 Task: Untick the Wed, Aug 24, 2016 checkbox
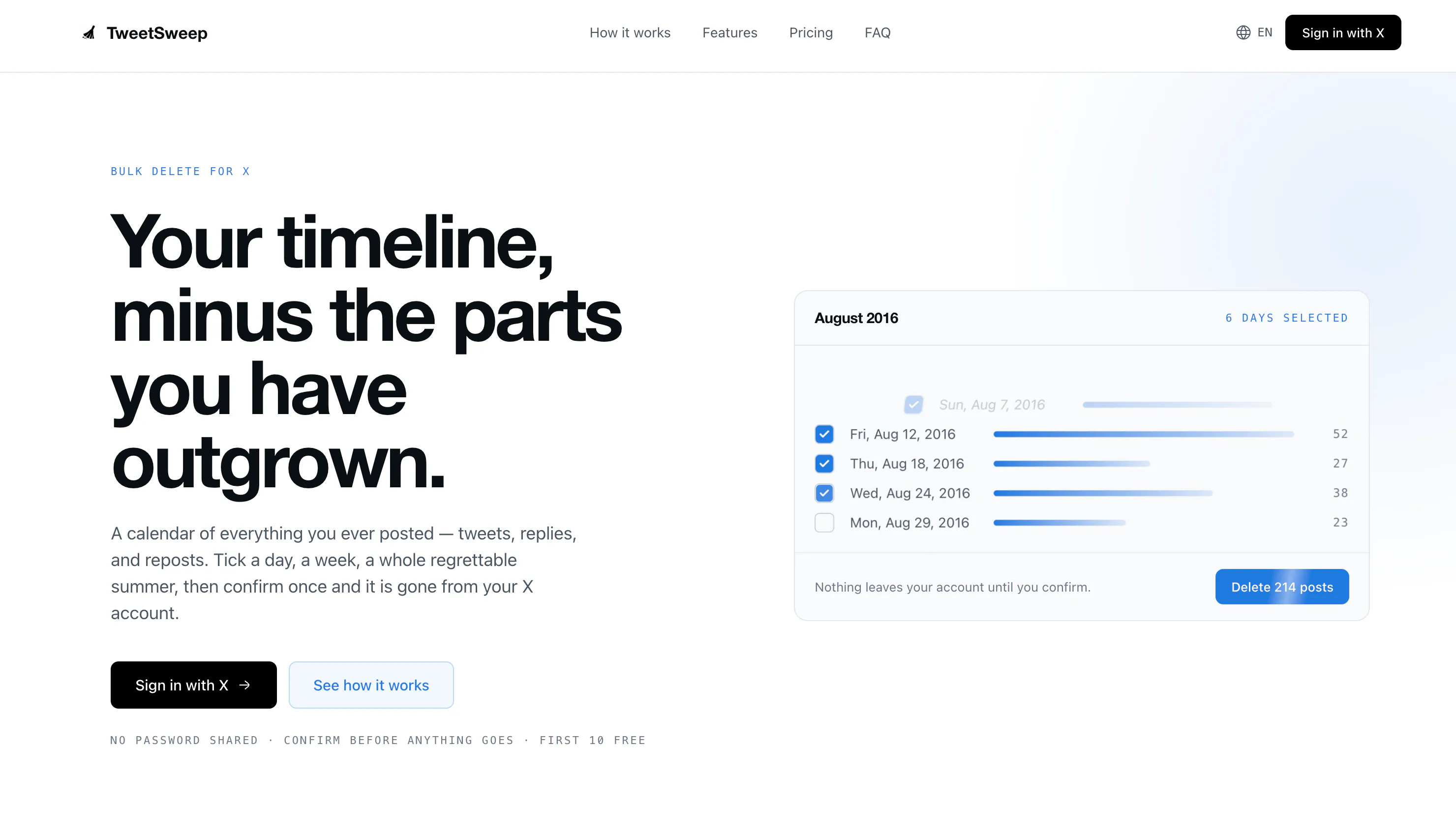[824, 493]
